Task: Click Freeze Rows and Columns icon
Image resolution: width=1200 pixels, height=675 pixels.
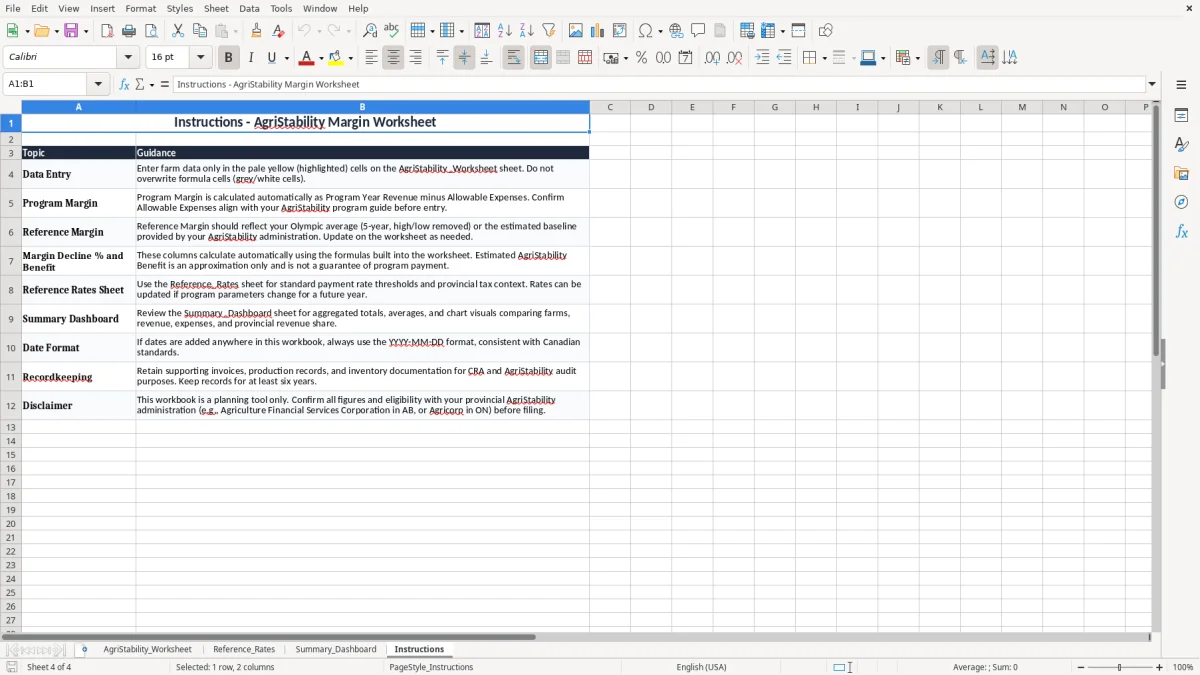Action: click(x=769, y=31)
